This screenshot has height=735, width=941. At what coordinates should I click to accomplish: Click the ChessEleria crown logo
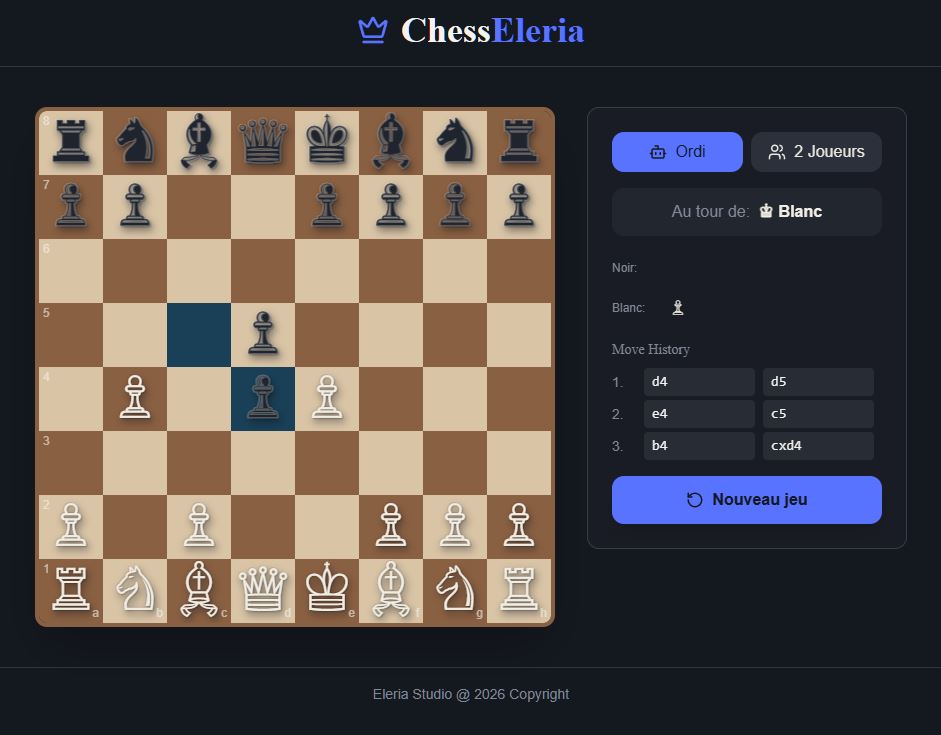point(372,31)
